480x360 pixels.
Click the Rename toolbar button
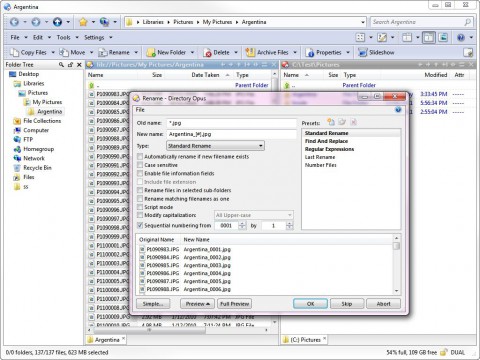pos(114,52)
